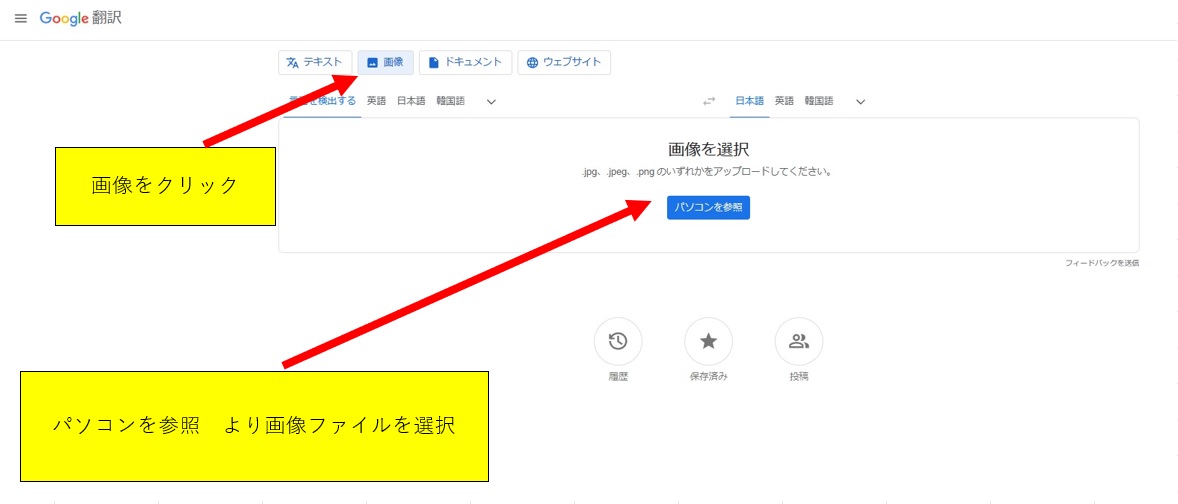
Task: Open the ウェブサイト translation tab
Action: tap(564, 63)
